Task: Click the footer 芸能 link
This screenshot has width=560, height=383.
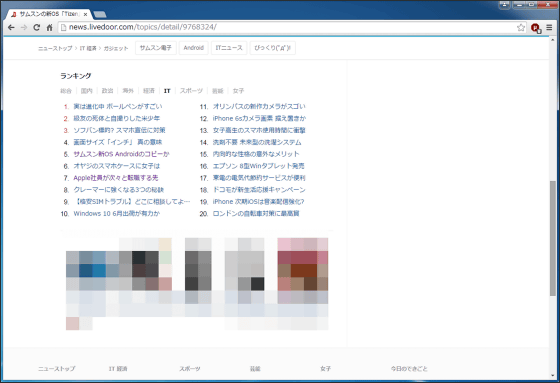Action: tap(255, 368)
